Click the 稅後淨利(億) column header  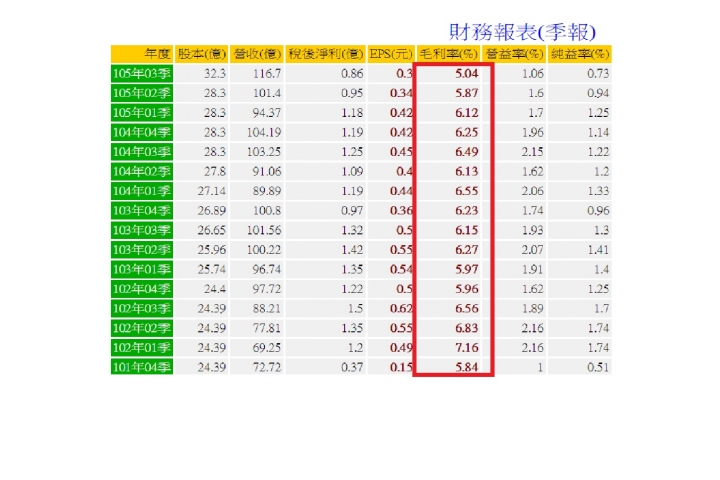326,54
